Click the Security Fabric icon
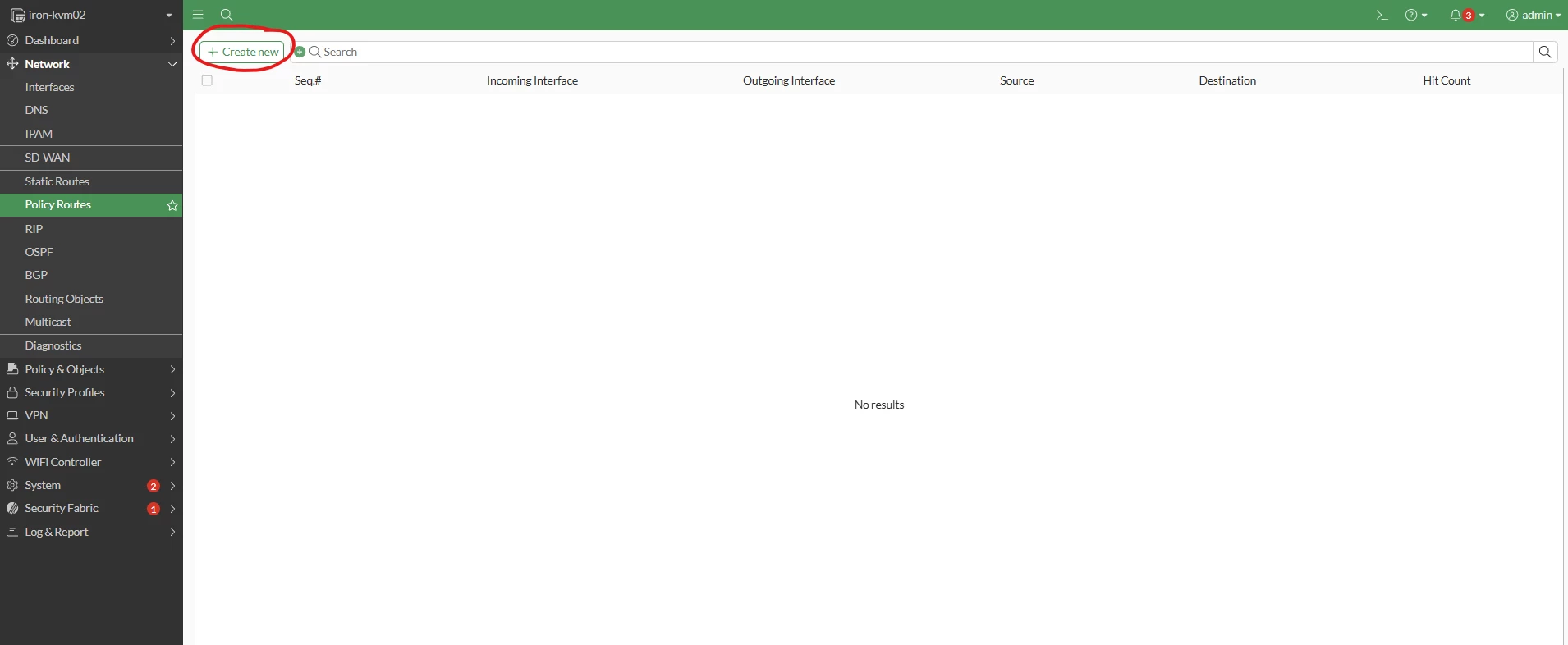The height and width of the screenshot is (645, 1568). 12,508
